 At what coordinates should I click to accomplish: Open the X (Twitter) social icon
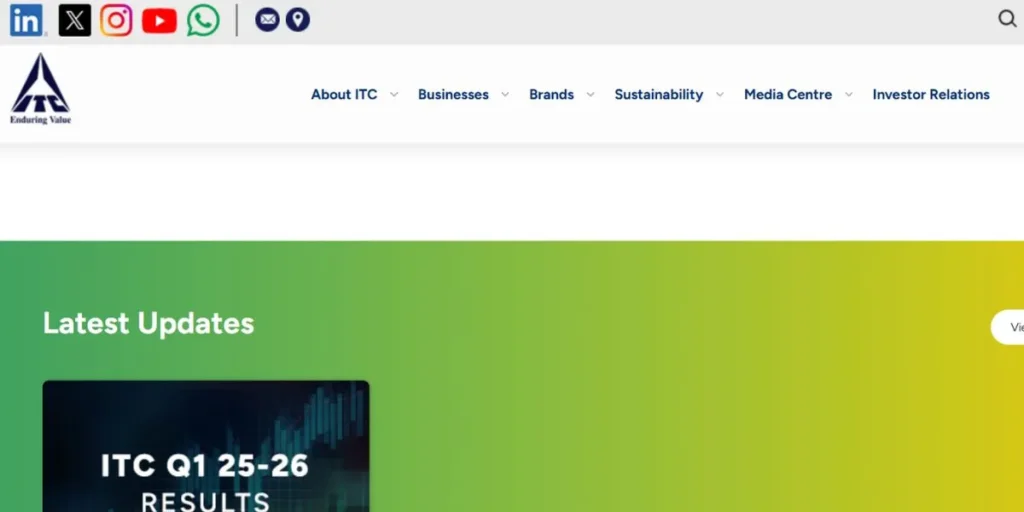click(74, 20)
